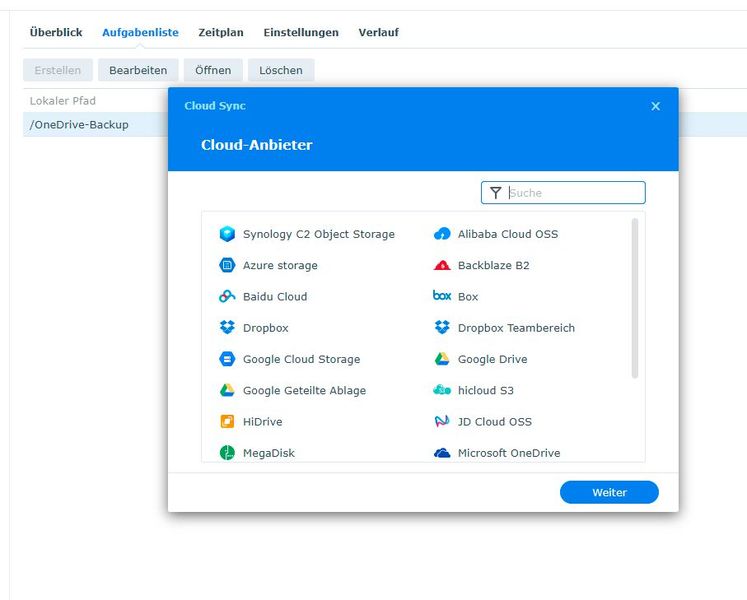Image resolution: width=747 pixels, height=600 pixels.
Task: Choose the Baidu Cloud icon
Action: pos(227,296)
